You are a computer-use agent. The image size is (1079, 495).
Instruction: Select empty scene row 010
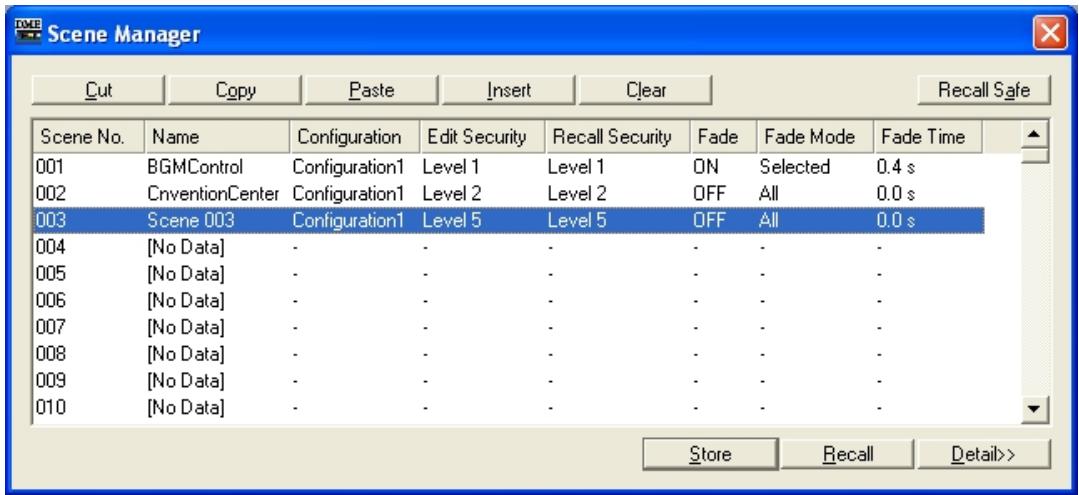(x=508, y=408)
